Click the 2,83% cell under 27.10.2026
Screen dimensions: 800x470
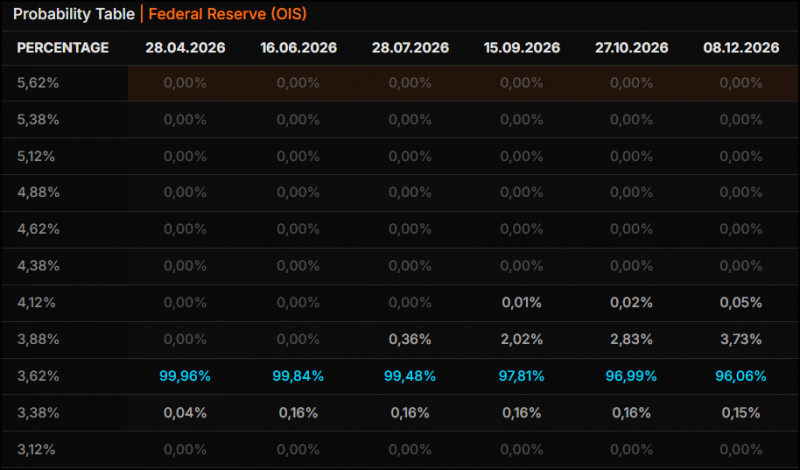coord(632,339)
